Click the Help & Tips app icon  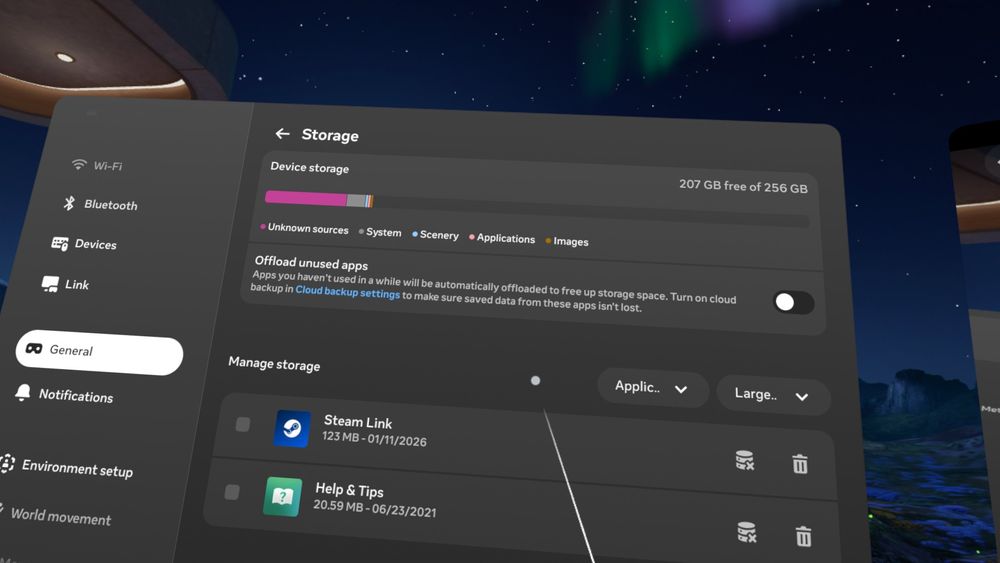283,496
